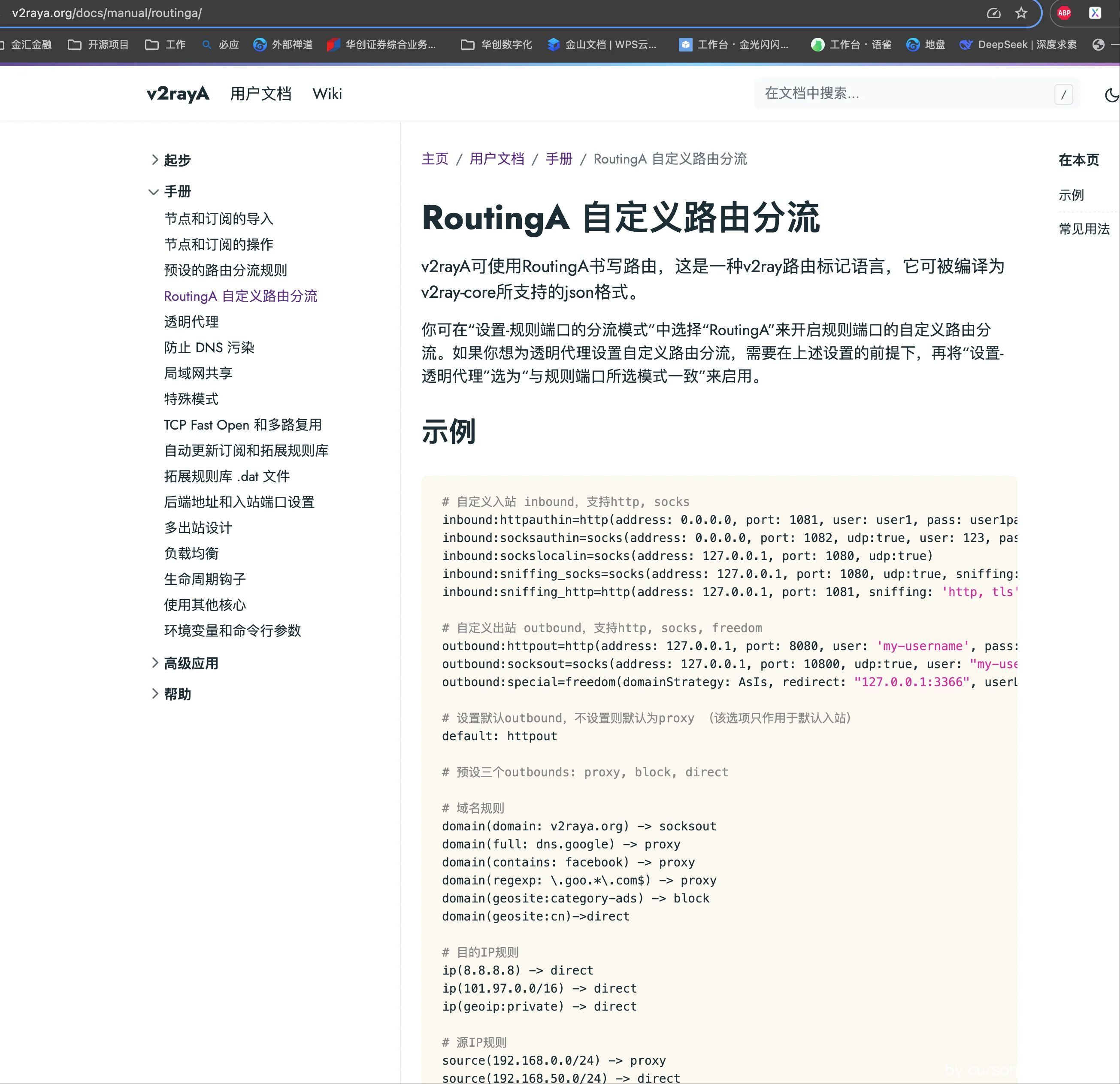Screen dimensions: 1120x1084
Task: Open the 必应 bookmark
Action: pos(221,45)
